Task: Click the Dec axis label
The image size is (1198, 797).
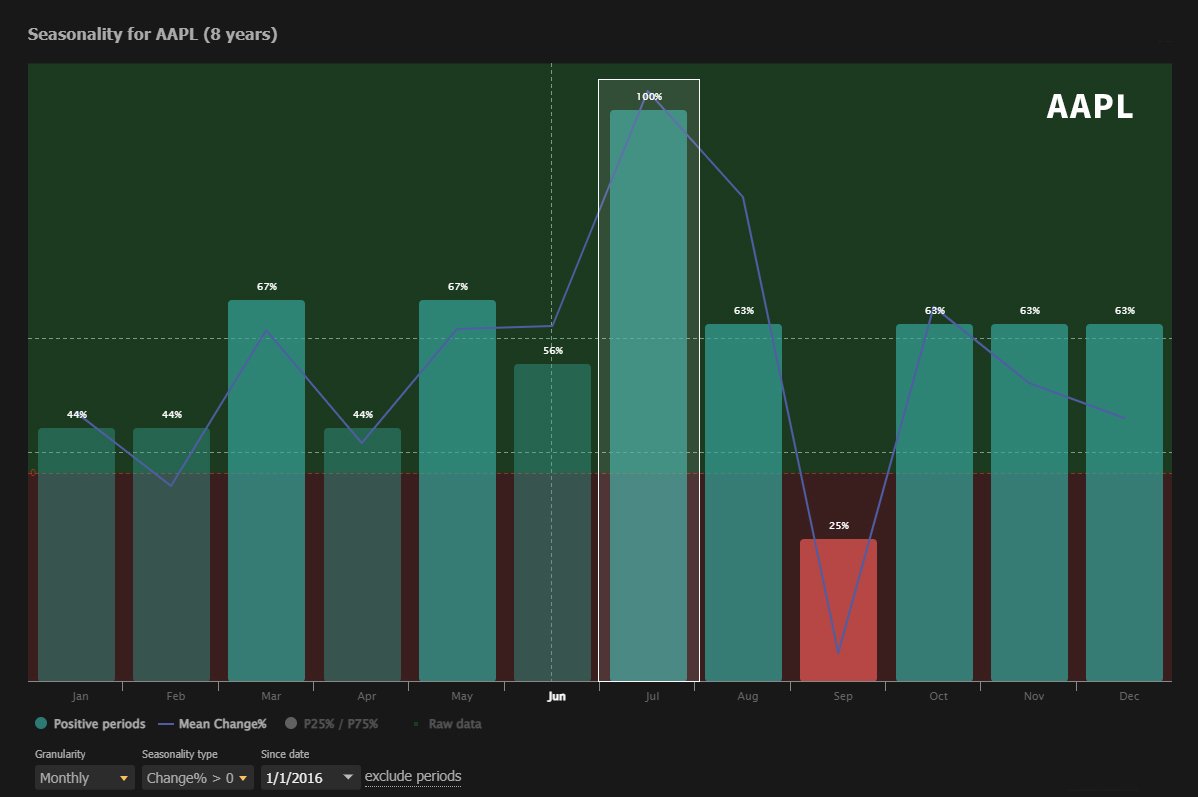Action: coord(1129,696)
